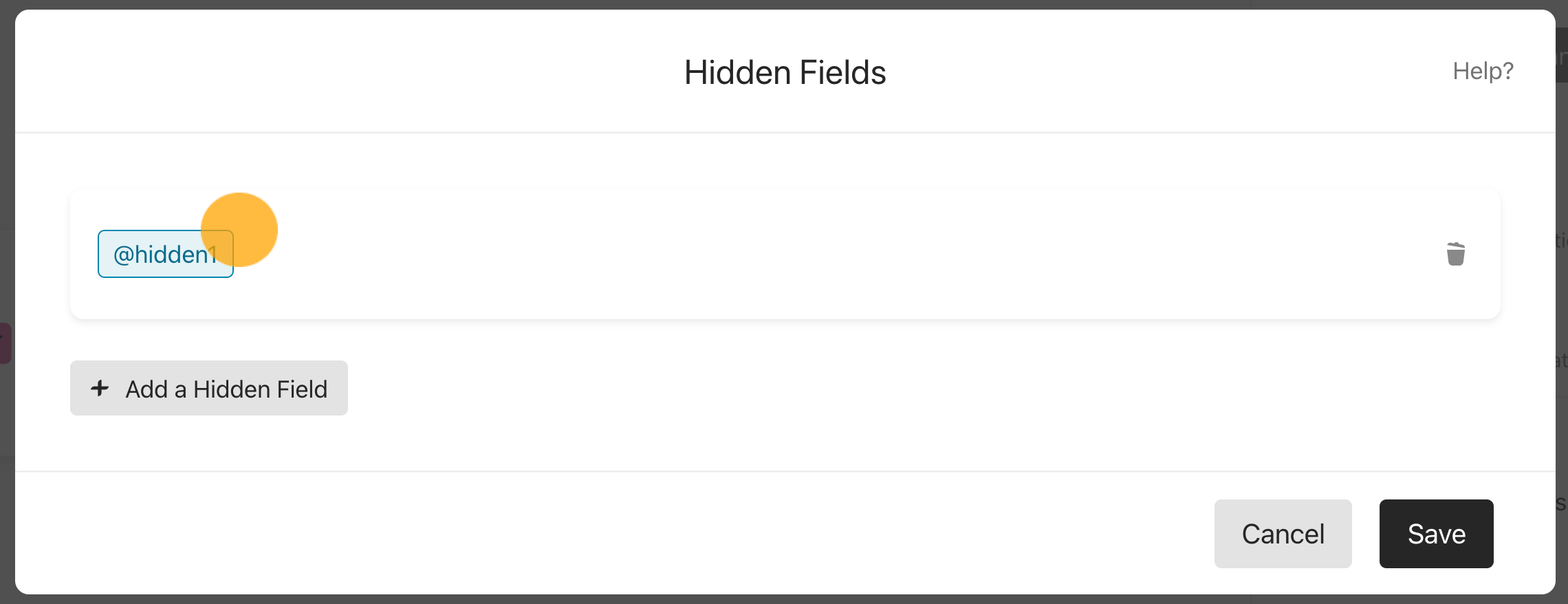
Task: Click the orange highlight circle near @hidden1
Action: (x=239, y=230)
